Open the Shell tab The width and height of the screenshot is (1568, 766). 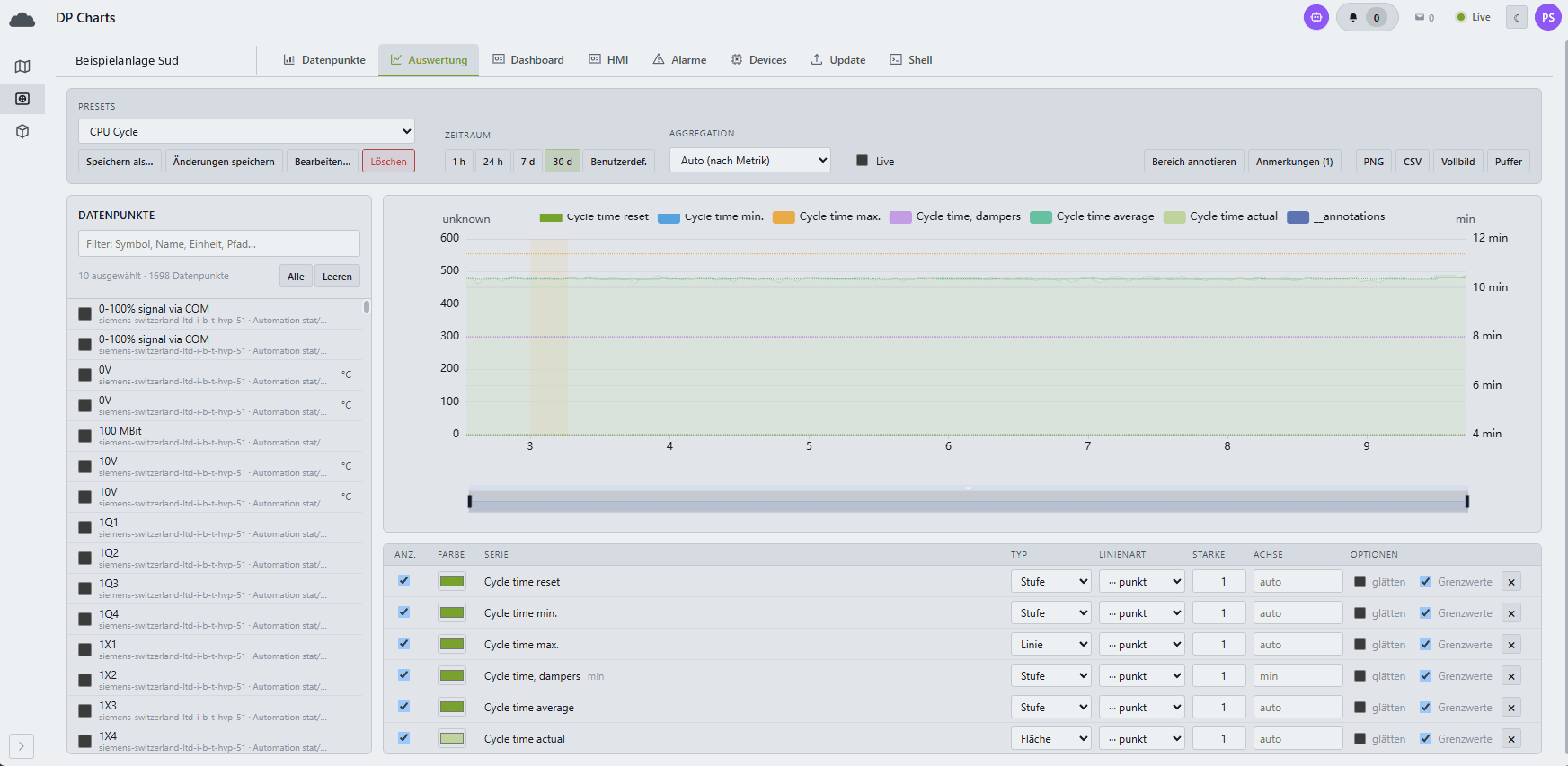coord(911,60)
